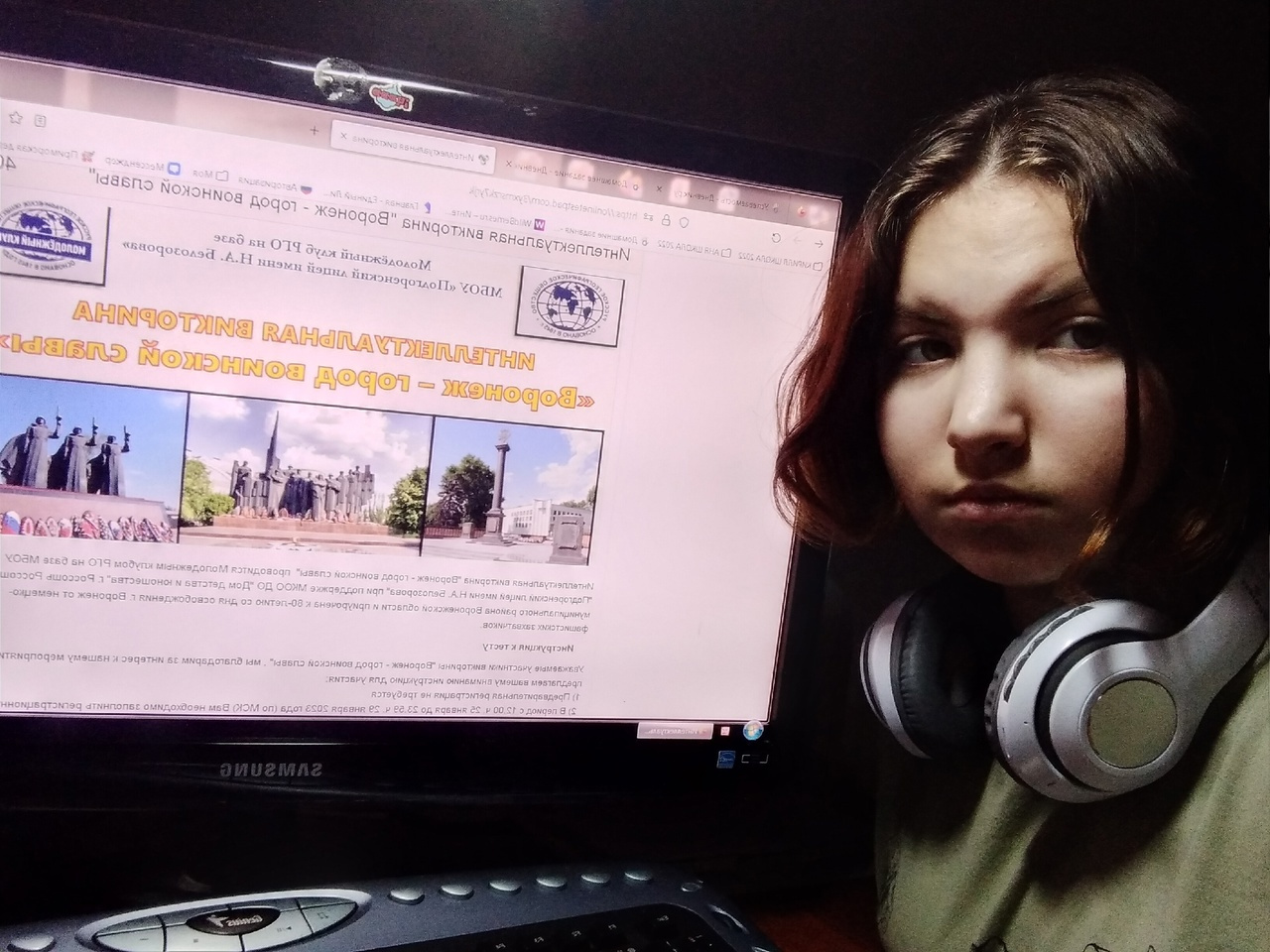Screen dimensions: 1270x952
Task: Click the browser forward arrow
Action: tap(797, 241)
